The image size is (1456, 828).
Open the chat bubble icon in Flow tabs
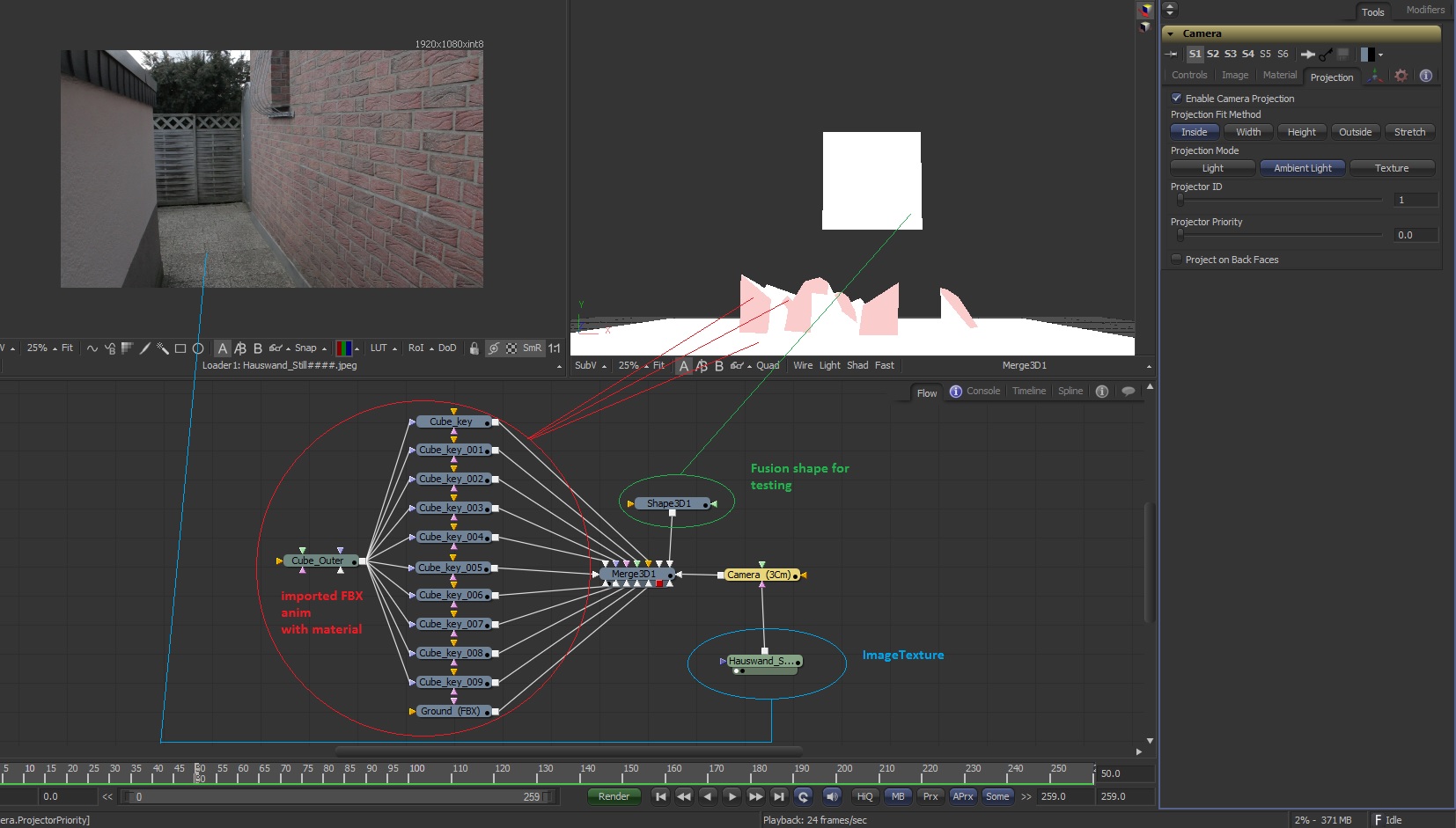coord(1128,392)
